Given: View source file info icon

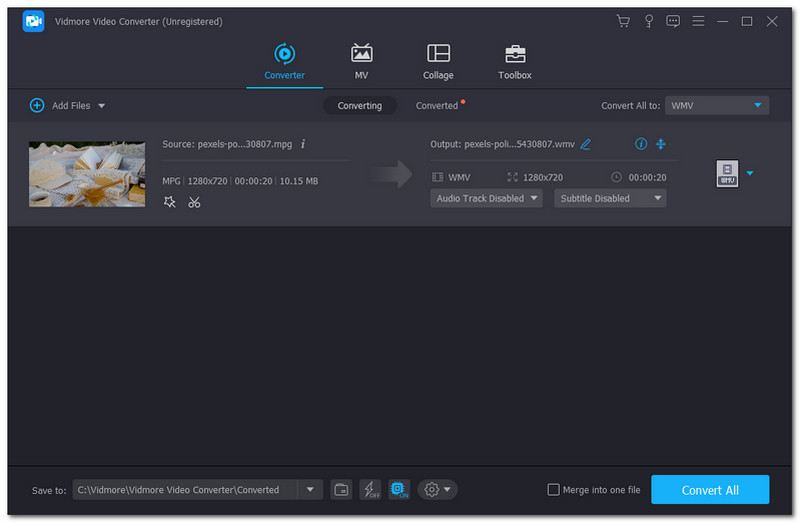Looking at the screenshot, I should coord(303,144).
